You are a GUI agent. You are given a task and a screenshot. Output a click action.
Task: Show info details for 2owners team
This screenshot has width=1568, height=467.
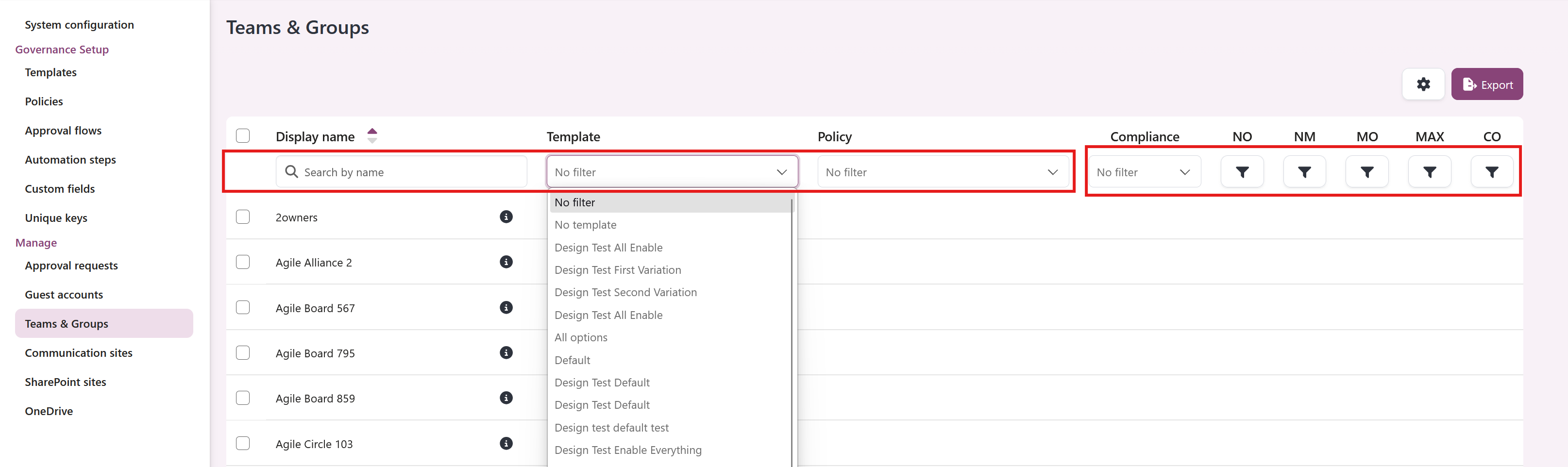click(506, 216)
